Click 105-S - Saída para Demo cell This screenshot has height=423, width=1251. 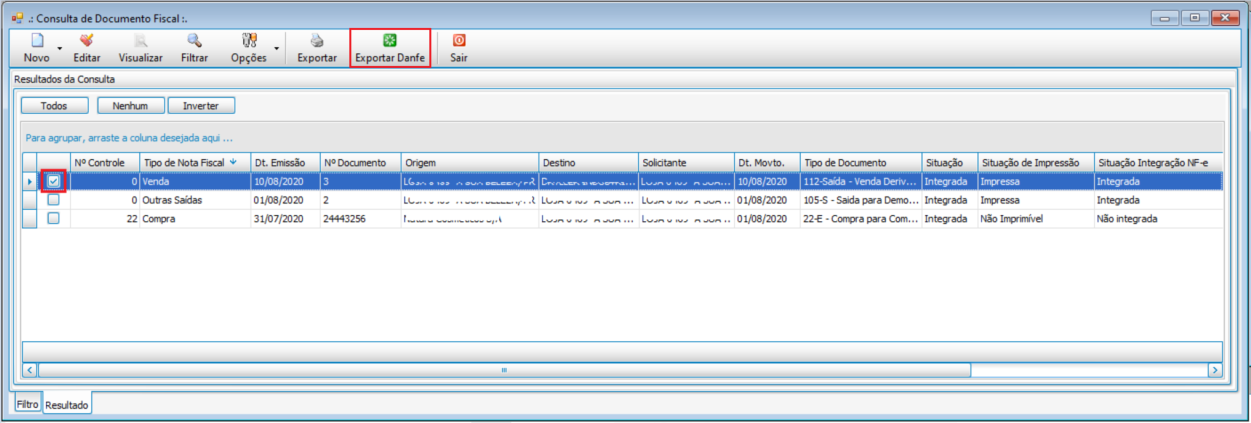click(x=861, y=200)
